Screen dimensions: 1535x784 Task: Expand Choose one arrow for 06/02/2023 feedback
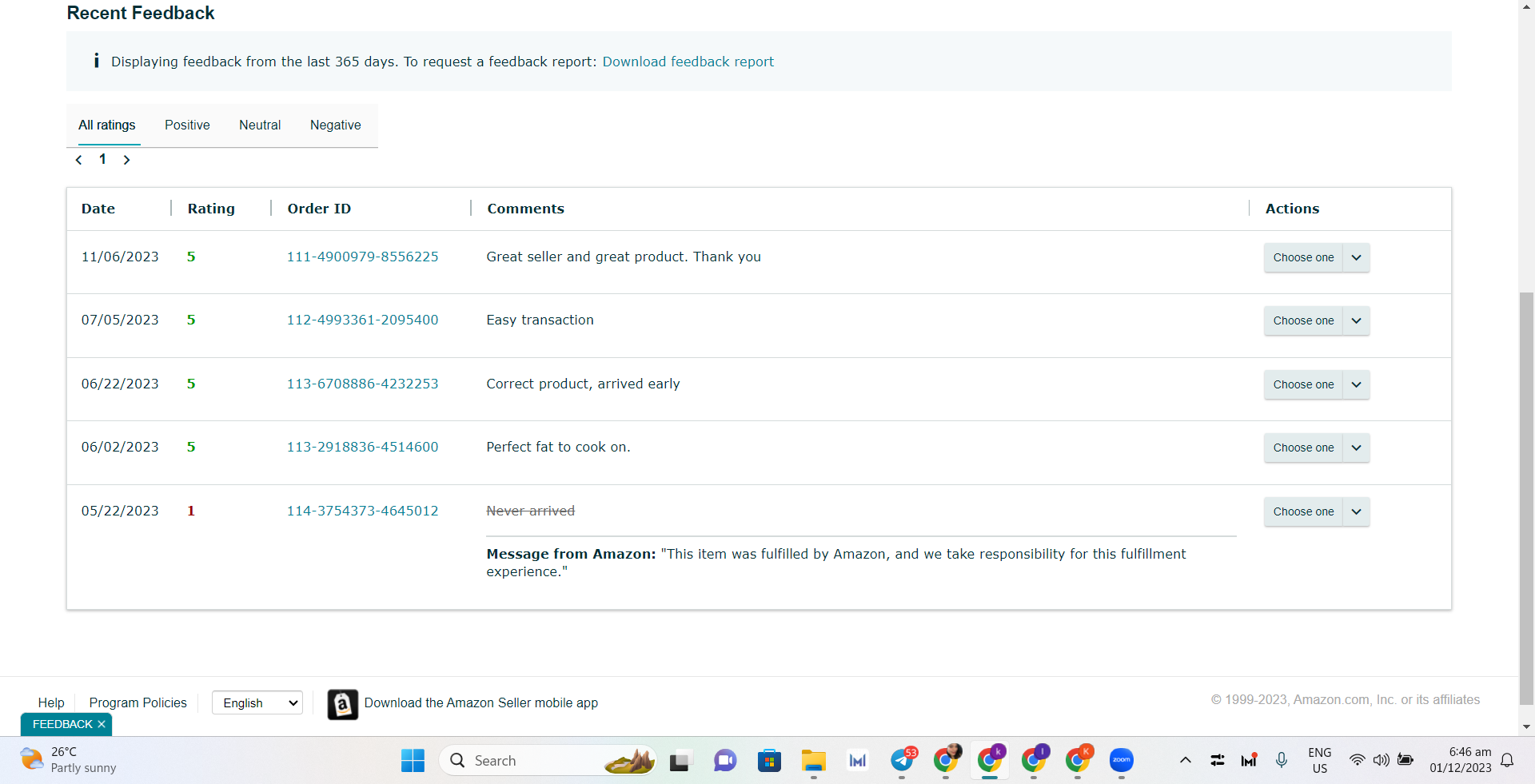pyautogui.click(x=1356, y=448)
